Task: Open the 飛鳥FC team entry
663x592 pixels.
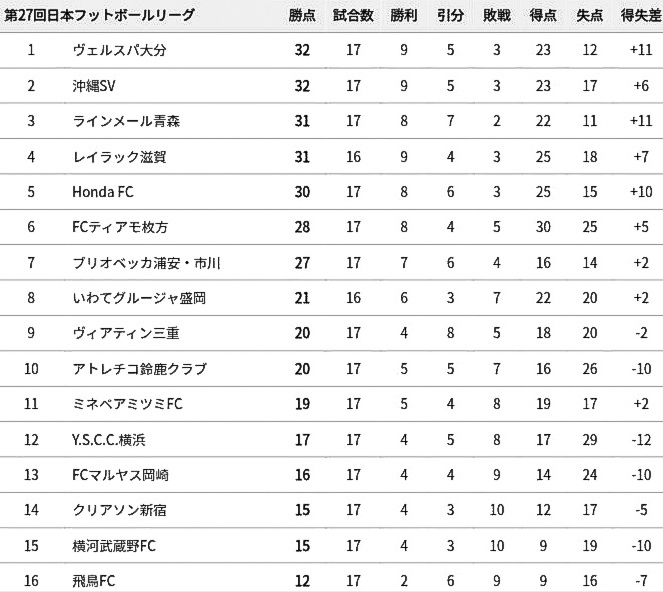Action: point(93,581)
